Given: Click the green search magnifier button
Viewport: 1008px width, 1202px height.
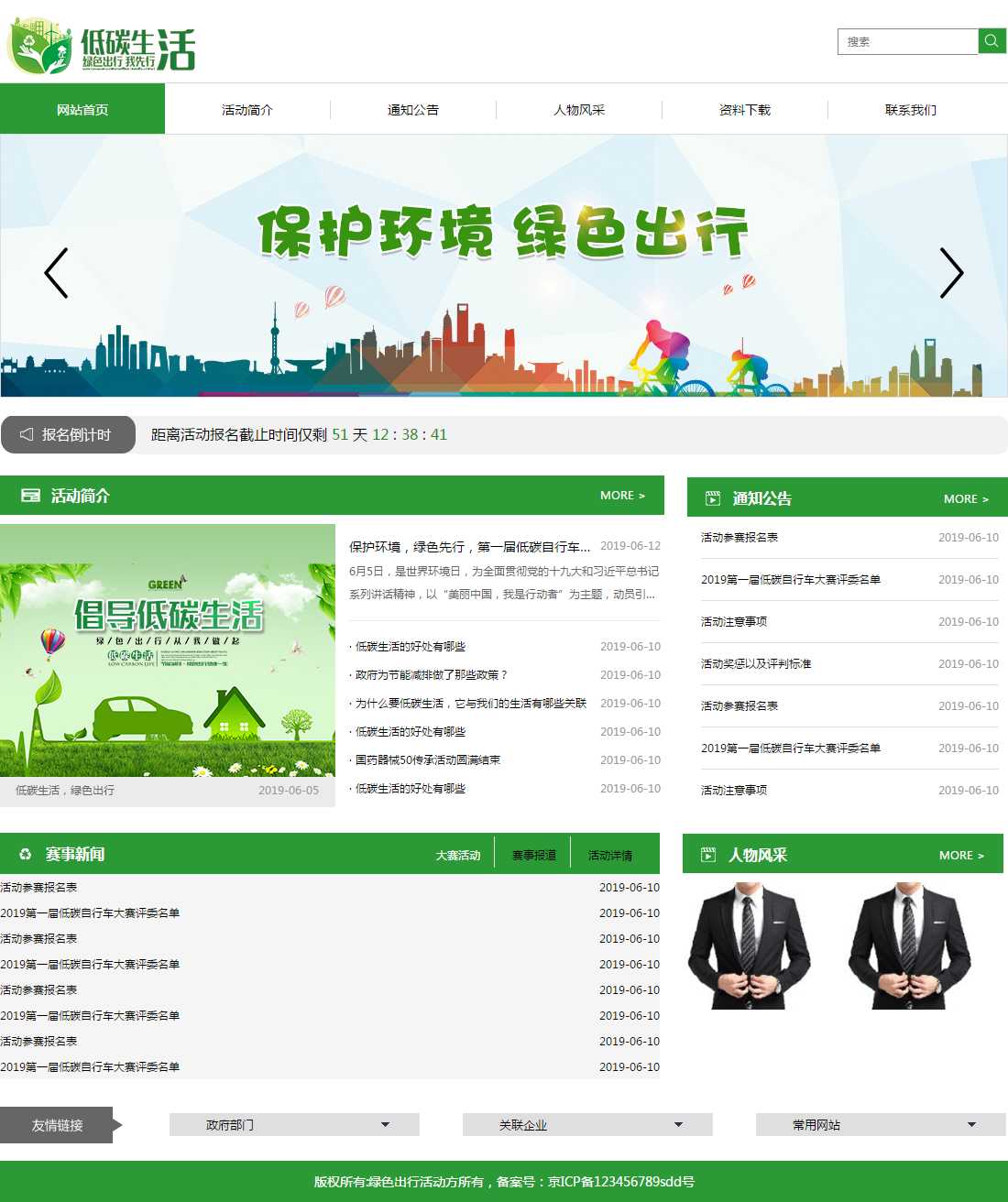Looking at the screenshot, I should pos(992,41).
